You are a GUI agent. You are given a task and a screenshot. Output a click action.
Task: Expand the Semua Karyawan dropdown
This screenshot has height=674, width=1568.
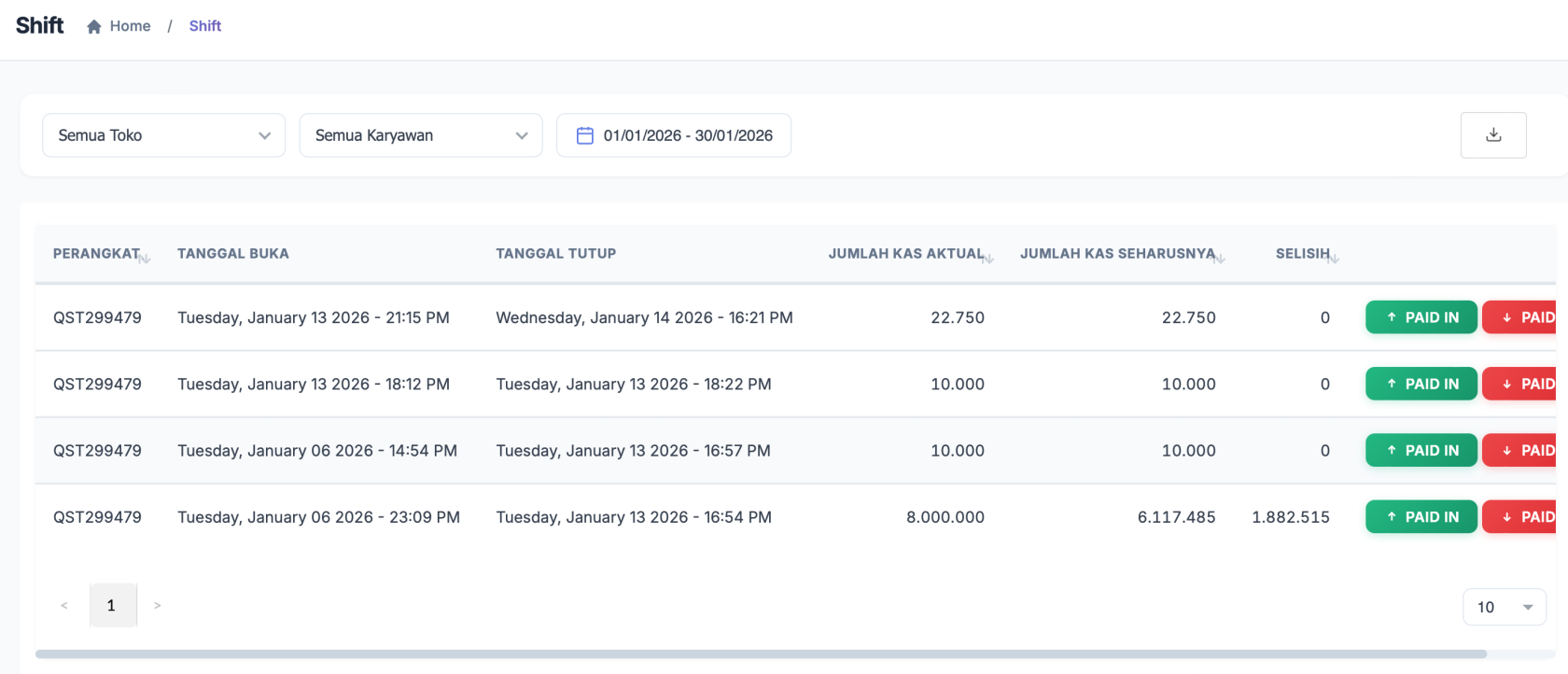click(x=420, y=135)
